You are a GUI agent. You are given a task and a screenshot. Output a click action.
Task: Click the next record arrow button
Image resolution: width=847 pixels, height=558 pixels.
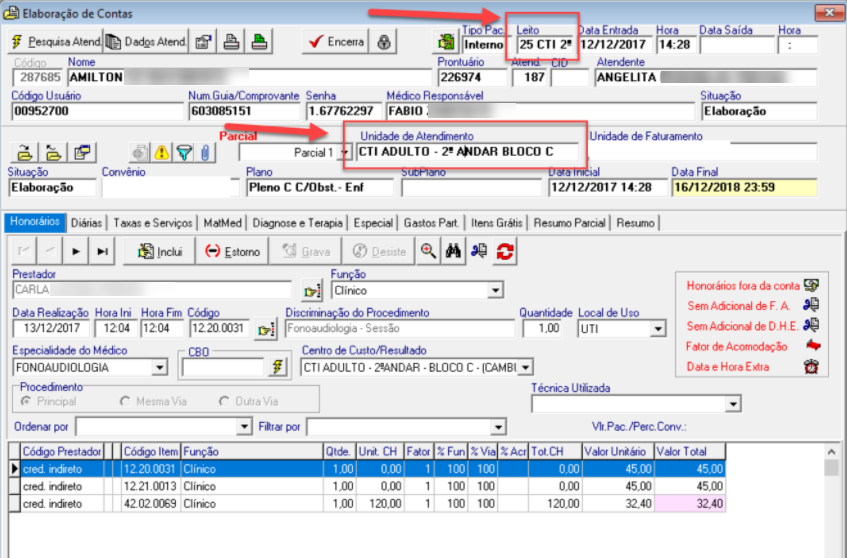76,251
